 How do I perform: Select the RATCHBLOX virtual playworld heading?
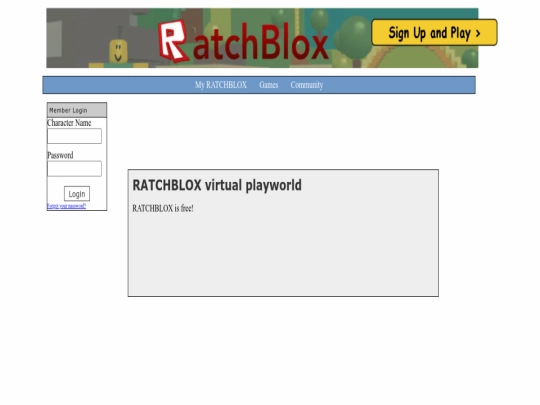pyautogui.click(x=217, y=185)
